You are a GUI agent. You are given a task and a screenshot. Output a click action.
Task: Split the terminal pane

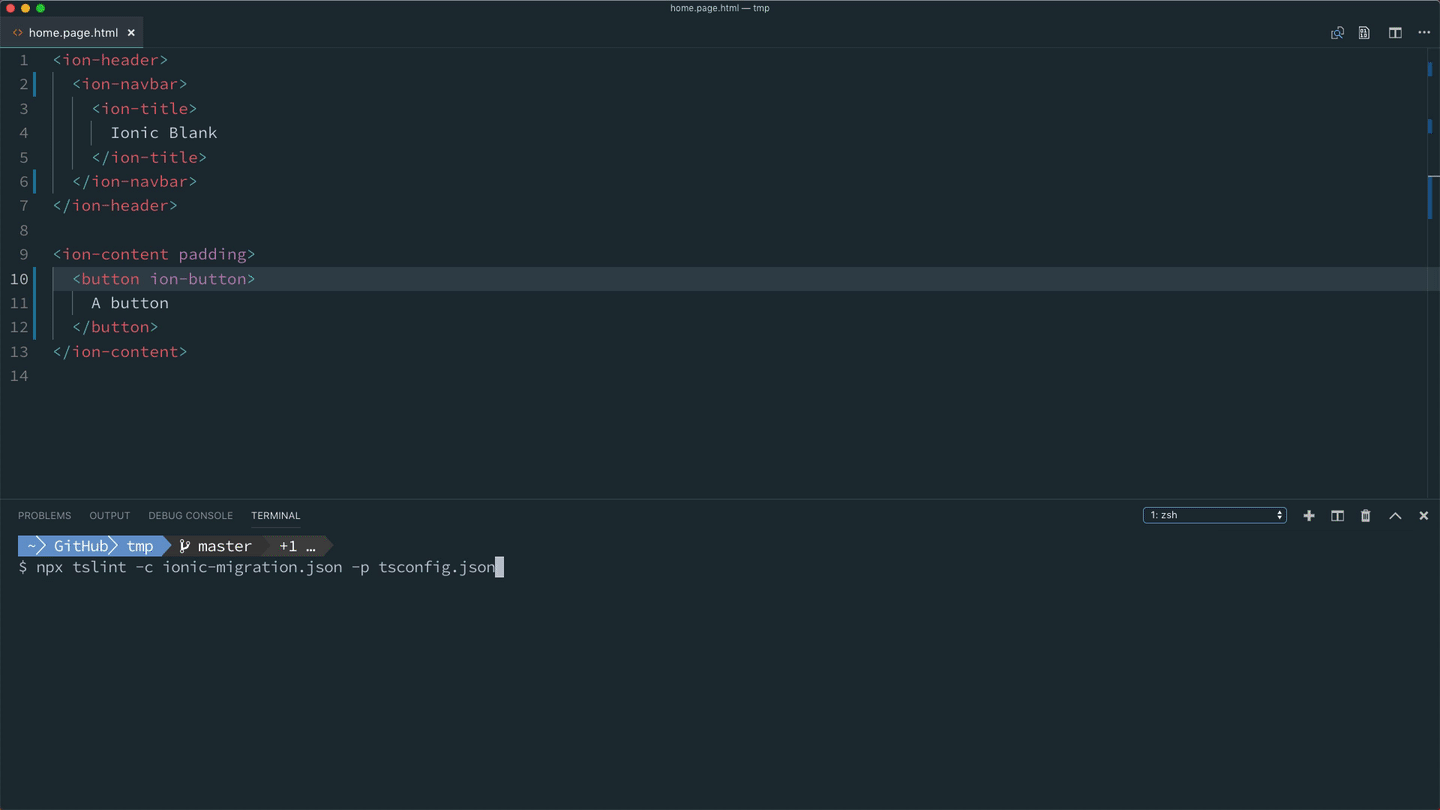coord(1337,516)
